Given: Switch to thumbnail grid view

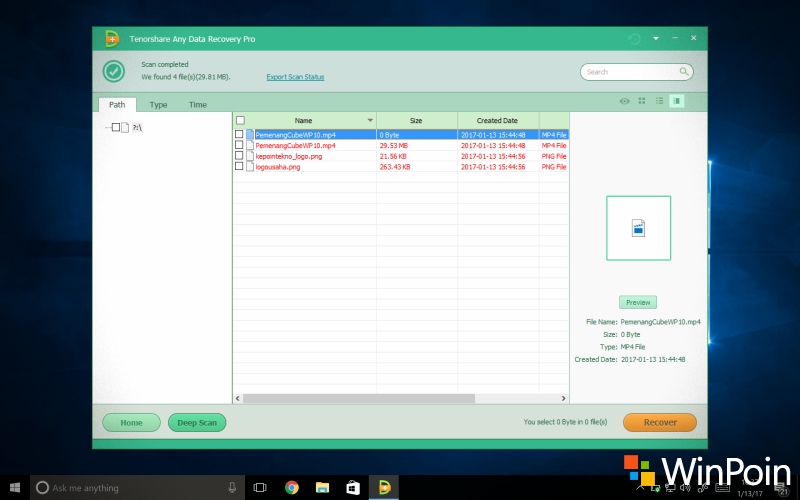Looking at the screenshot, I should click(642, 101).
